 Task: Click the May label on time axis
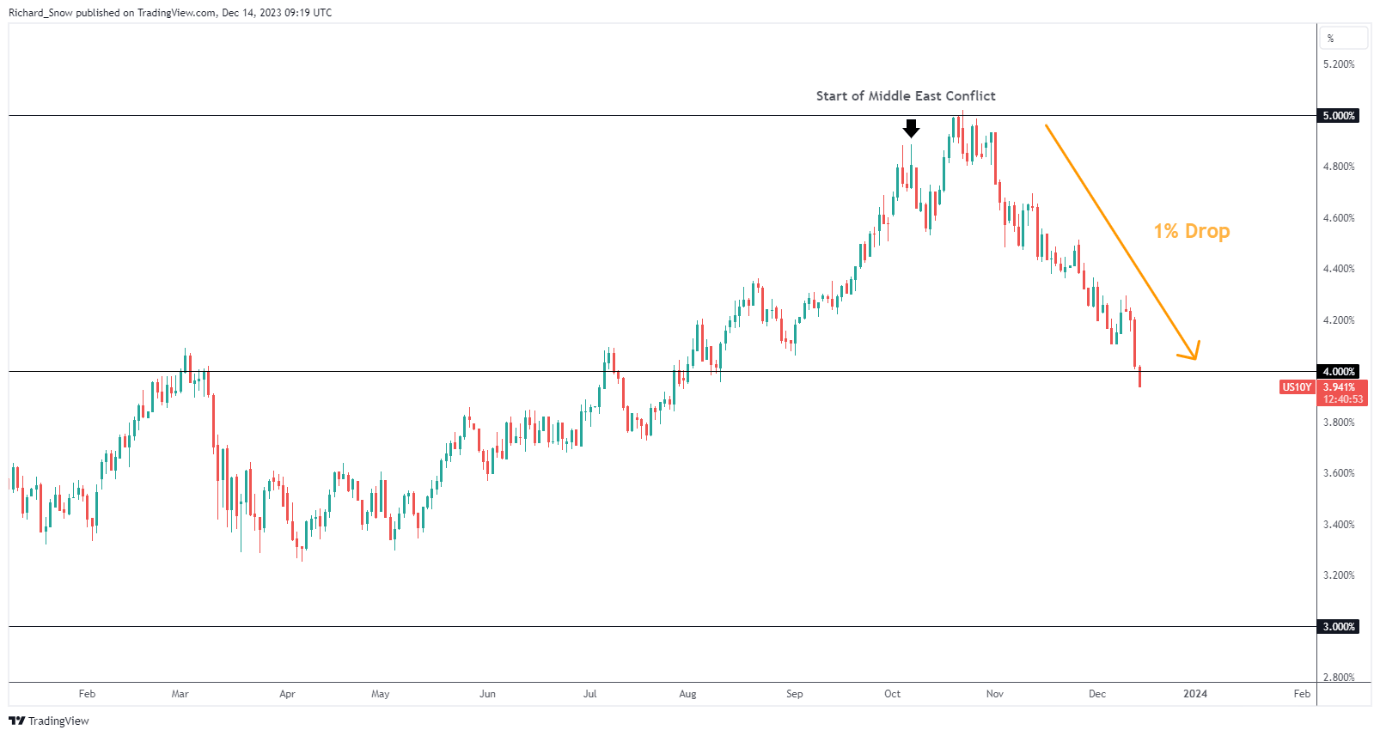[x=380, y=693]
